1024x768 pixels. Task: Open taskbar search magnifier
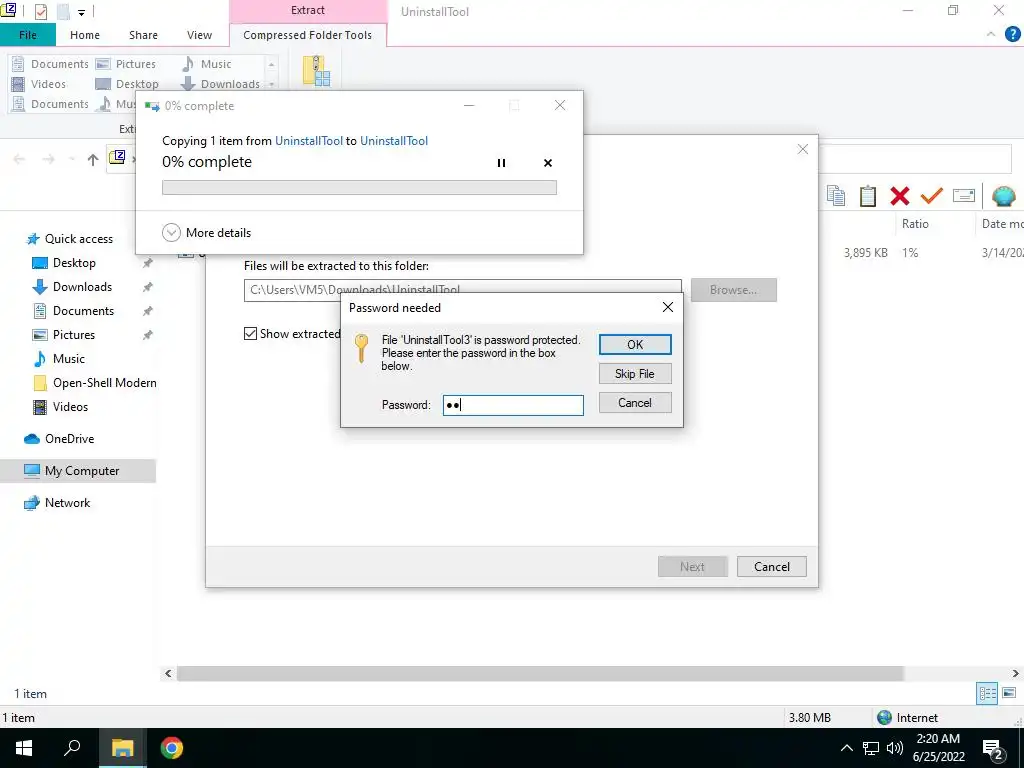[72, 748]
